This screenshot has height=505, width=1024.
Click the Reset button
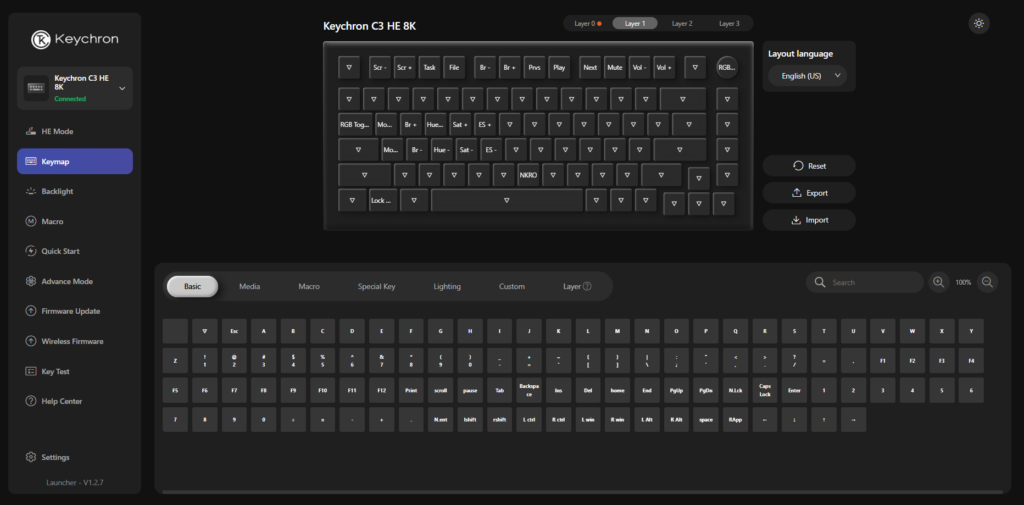click(809, 166)
